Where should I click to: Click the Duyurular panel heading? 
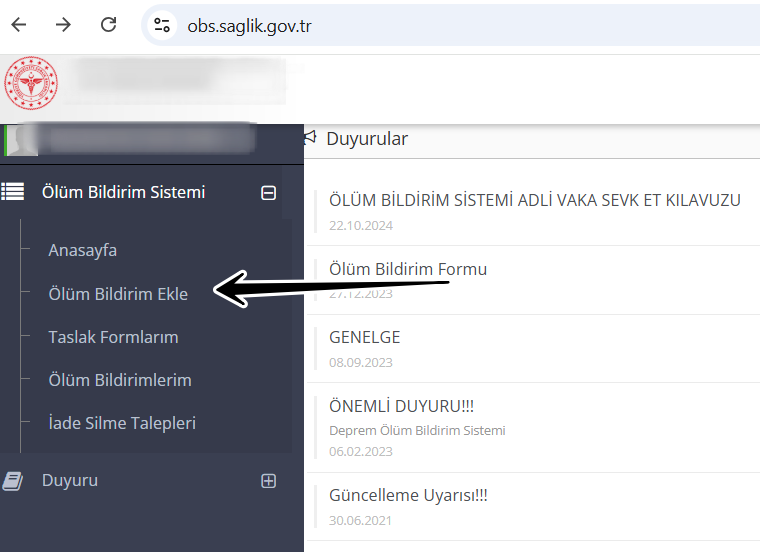click(367, 139)
